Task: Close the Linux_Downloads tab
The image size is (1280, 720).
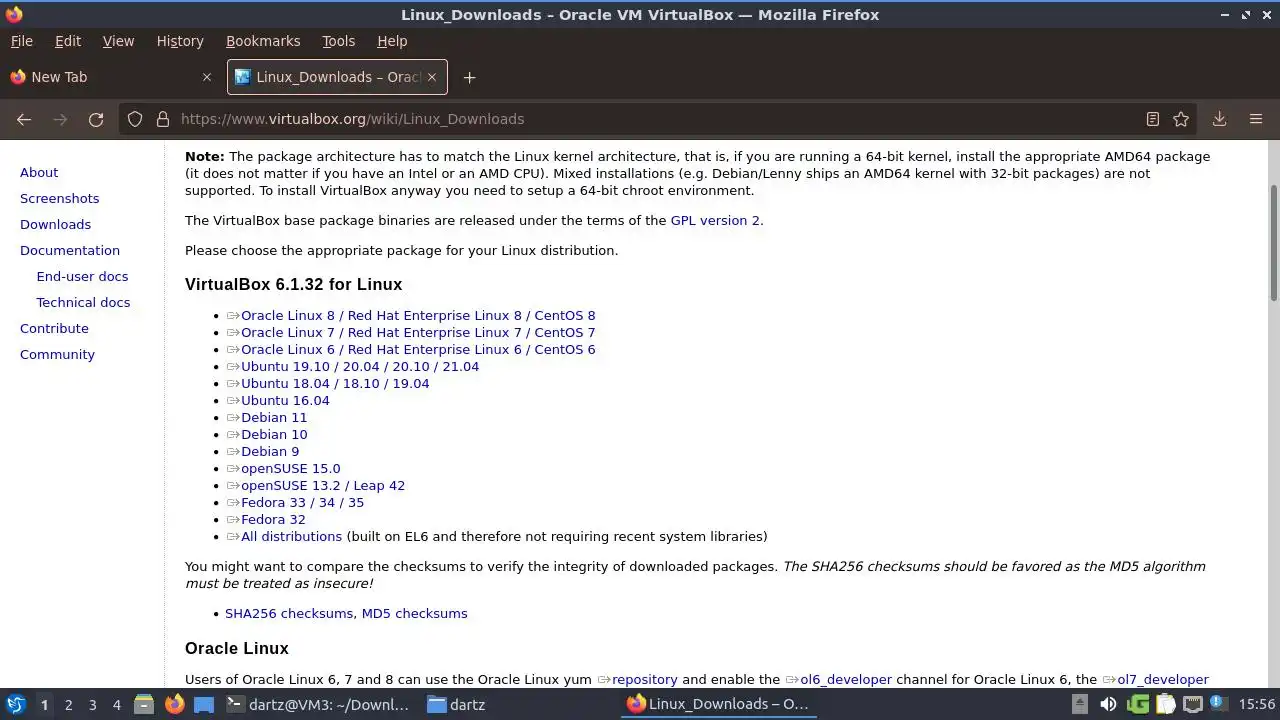Action: (x=432, y=77)
